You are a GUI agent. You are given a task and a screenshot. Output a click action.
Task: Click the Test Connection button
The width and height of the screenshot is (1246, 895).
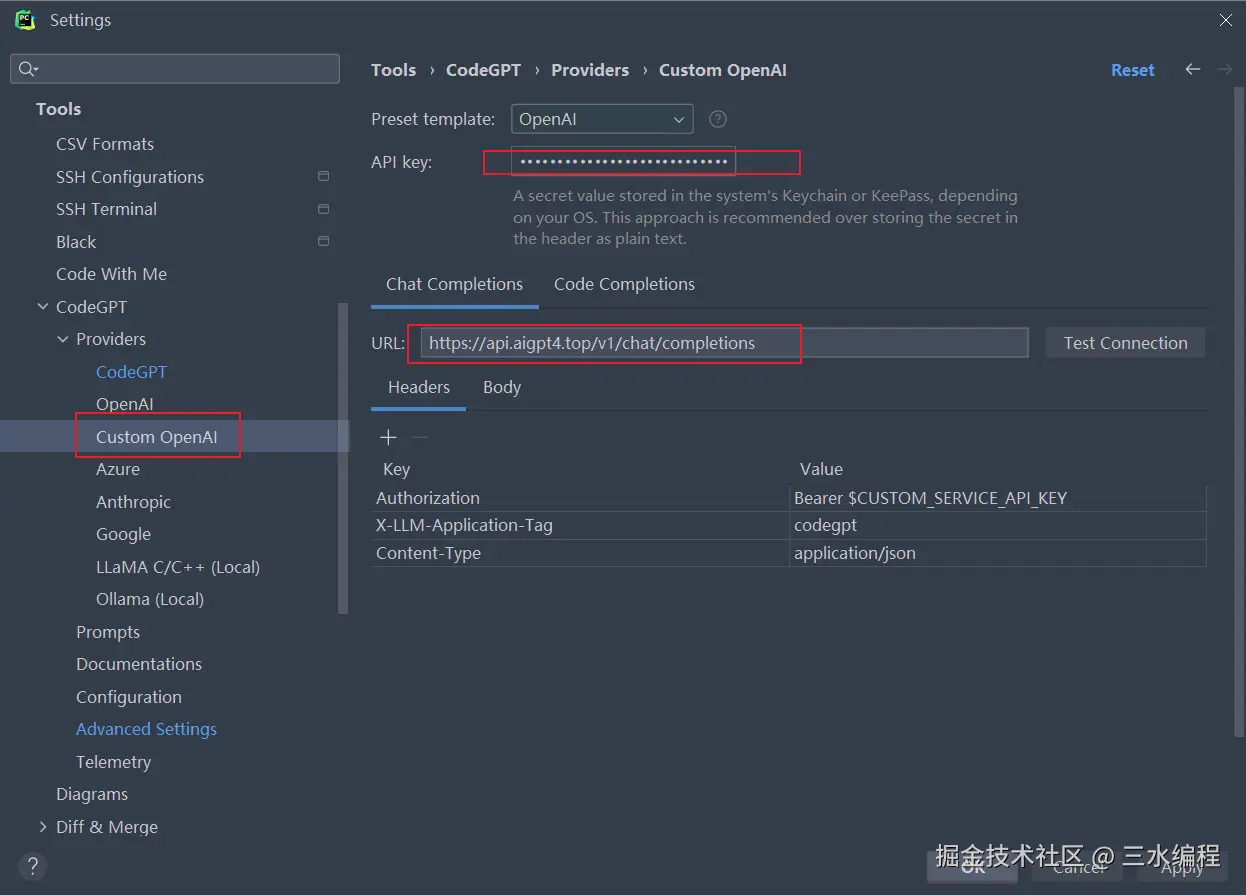1126,343
